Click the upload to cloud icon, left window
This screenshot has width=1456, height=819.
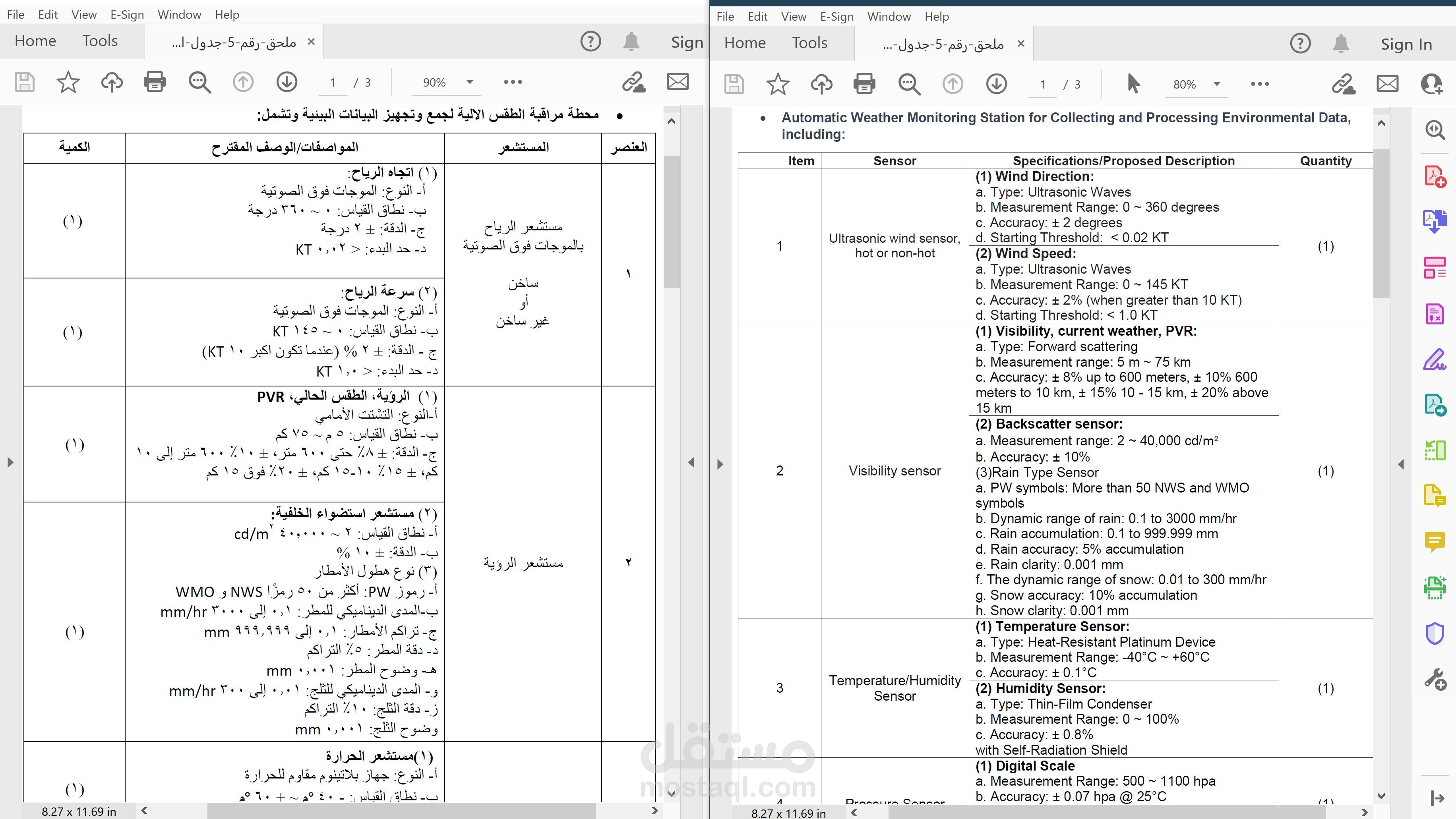pos(111,82)
